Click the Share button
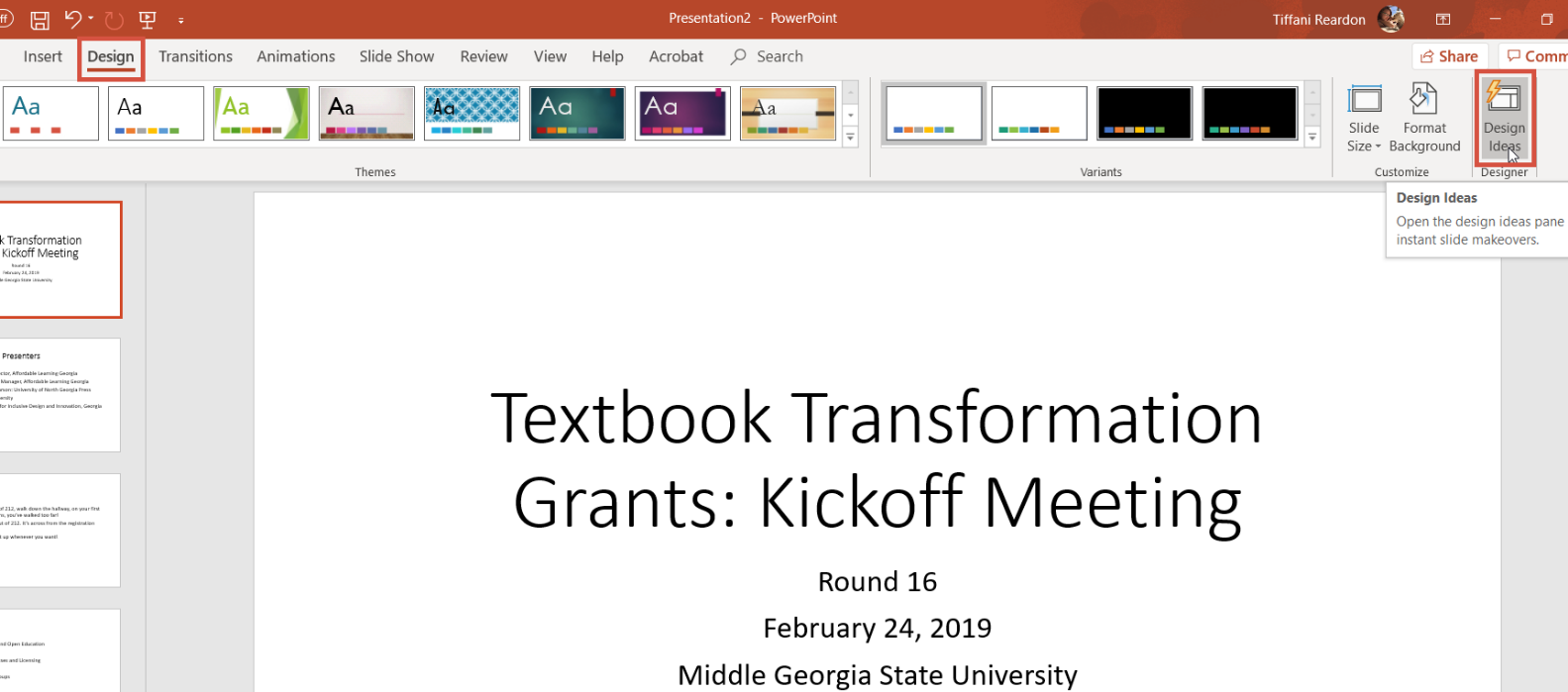 tap(1449, 56)
